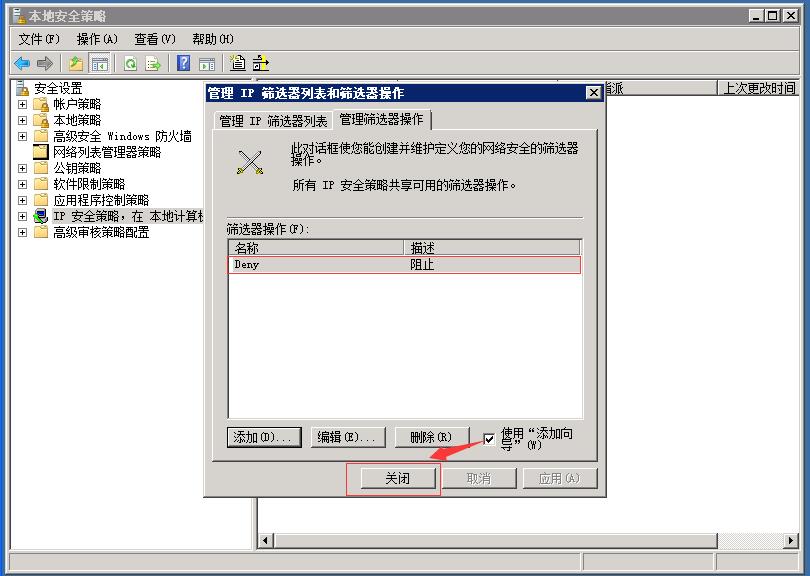This screenshot has width=810, height=576.
Task: Select the back navigation arrow icon
Action: pyautogui.click(x=21, y=63)
